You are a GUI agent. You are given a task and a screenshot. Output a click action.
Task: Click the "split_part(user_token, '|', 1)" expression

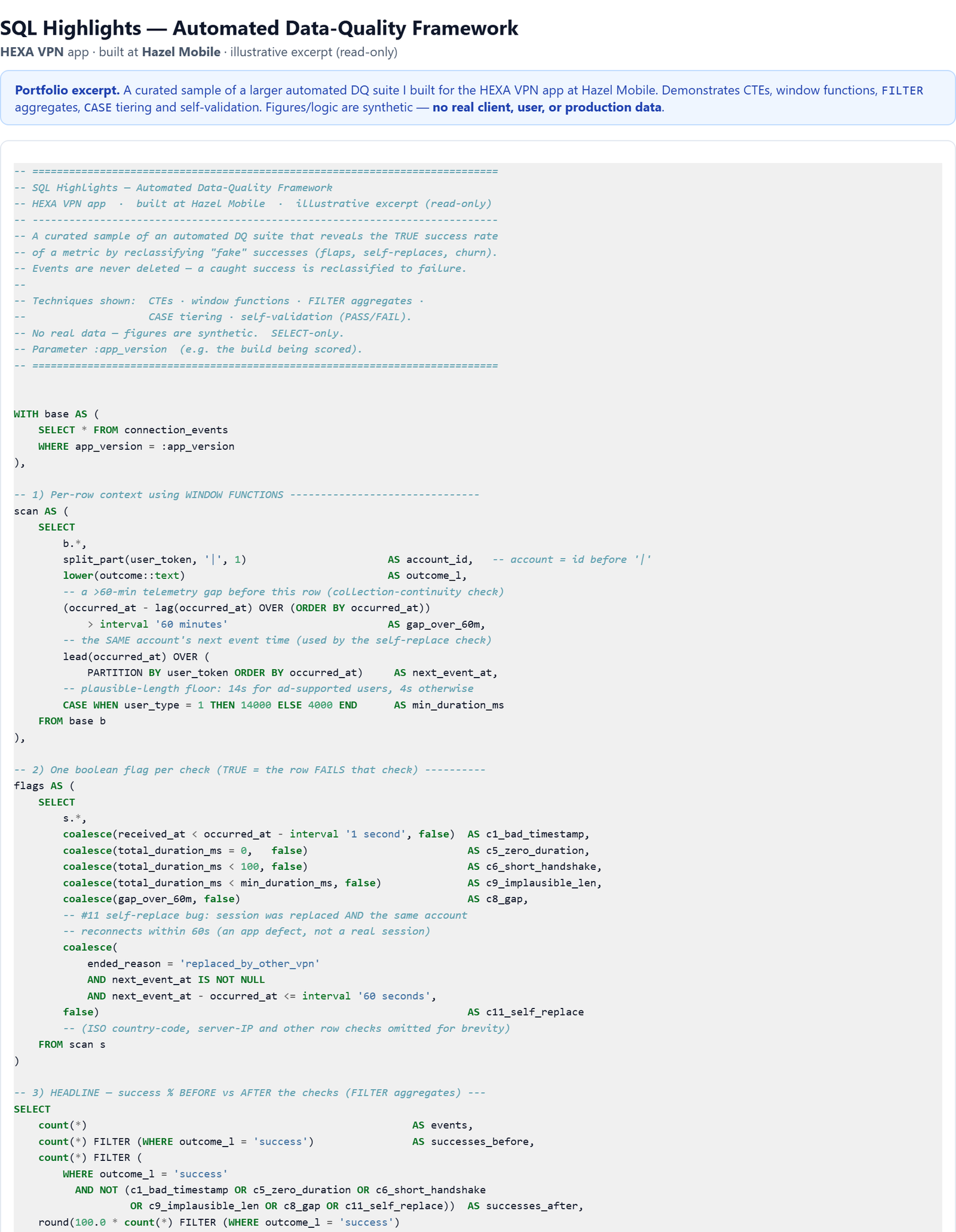(155, 559)
